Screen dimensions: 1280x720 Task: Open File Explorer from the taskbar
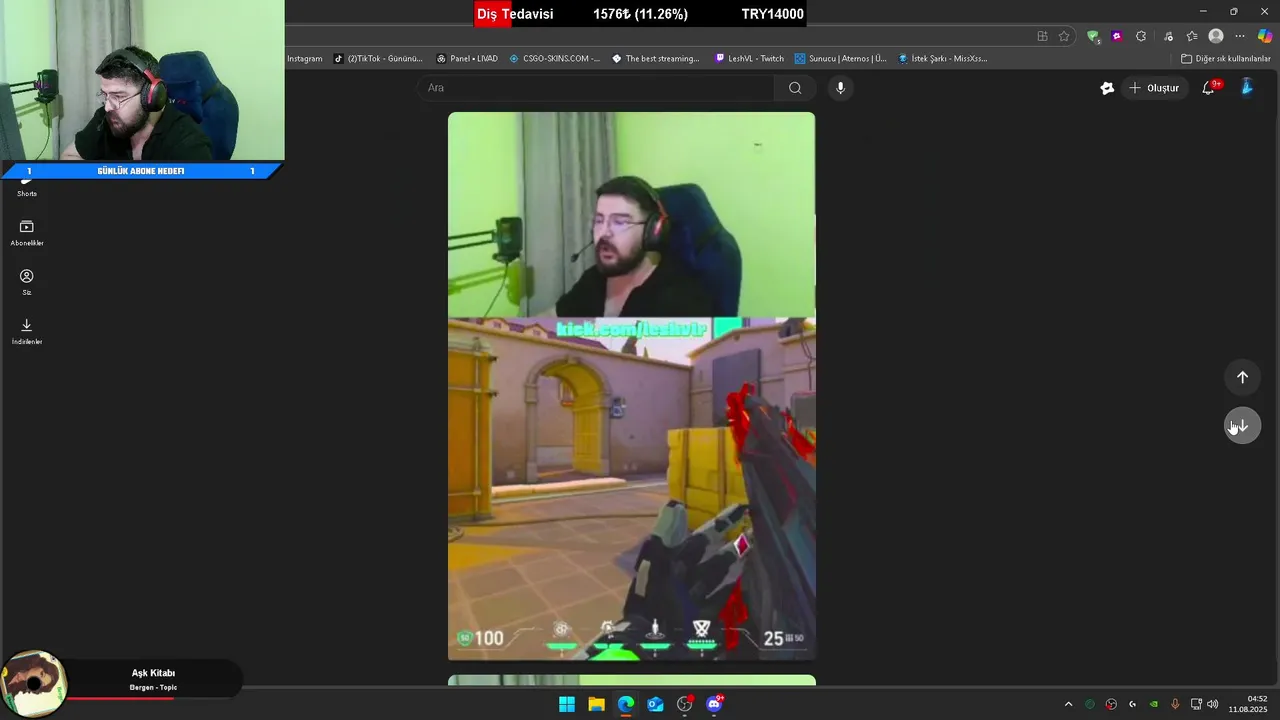(x=596, y=704)
